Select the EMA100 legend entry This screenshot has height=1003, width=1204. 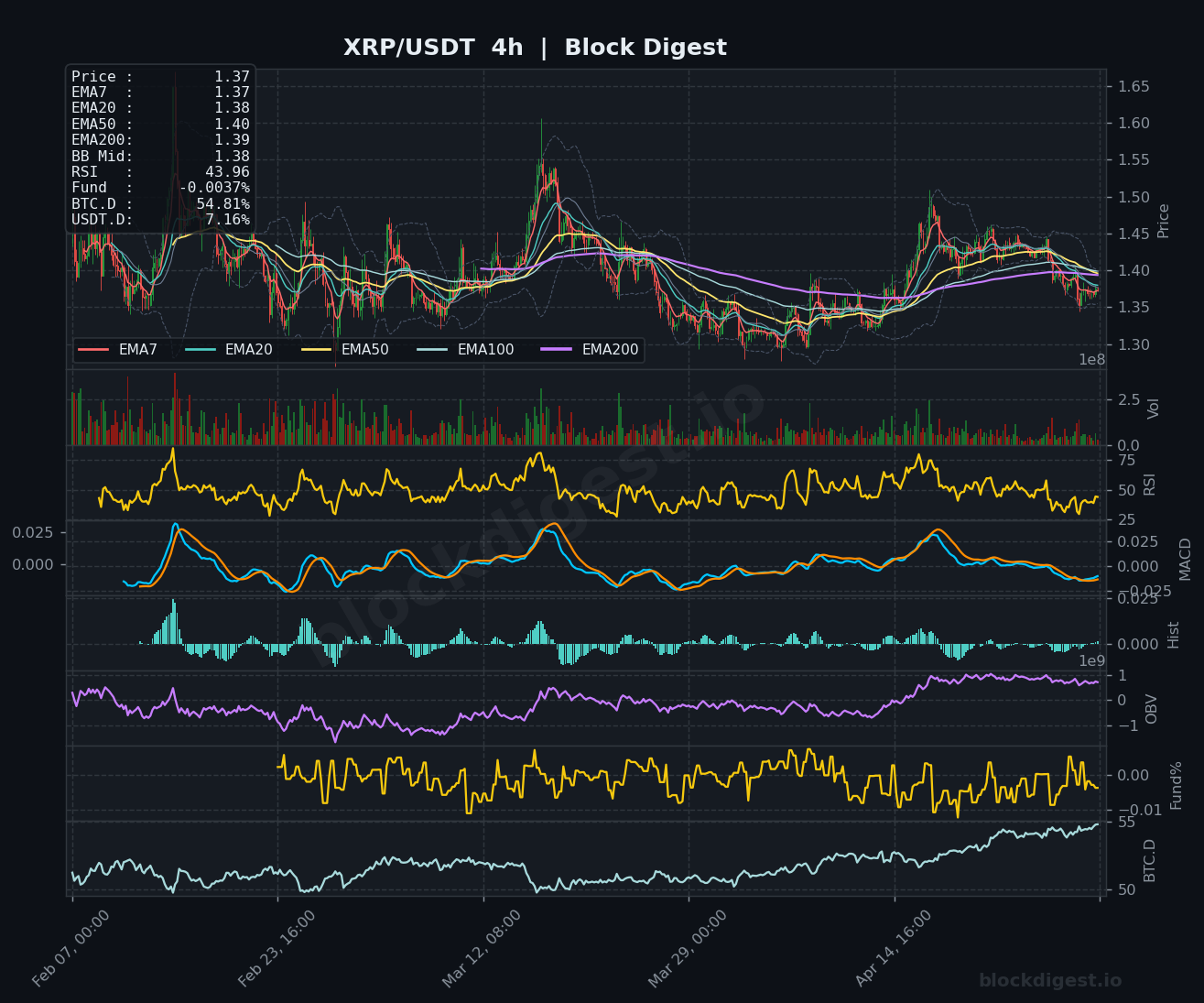coord(465,350)
